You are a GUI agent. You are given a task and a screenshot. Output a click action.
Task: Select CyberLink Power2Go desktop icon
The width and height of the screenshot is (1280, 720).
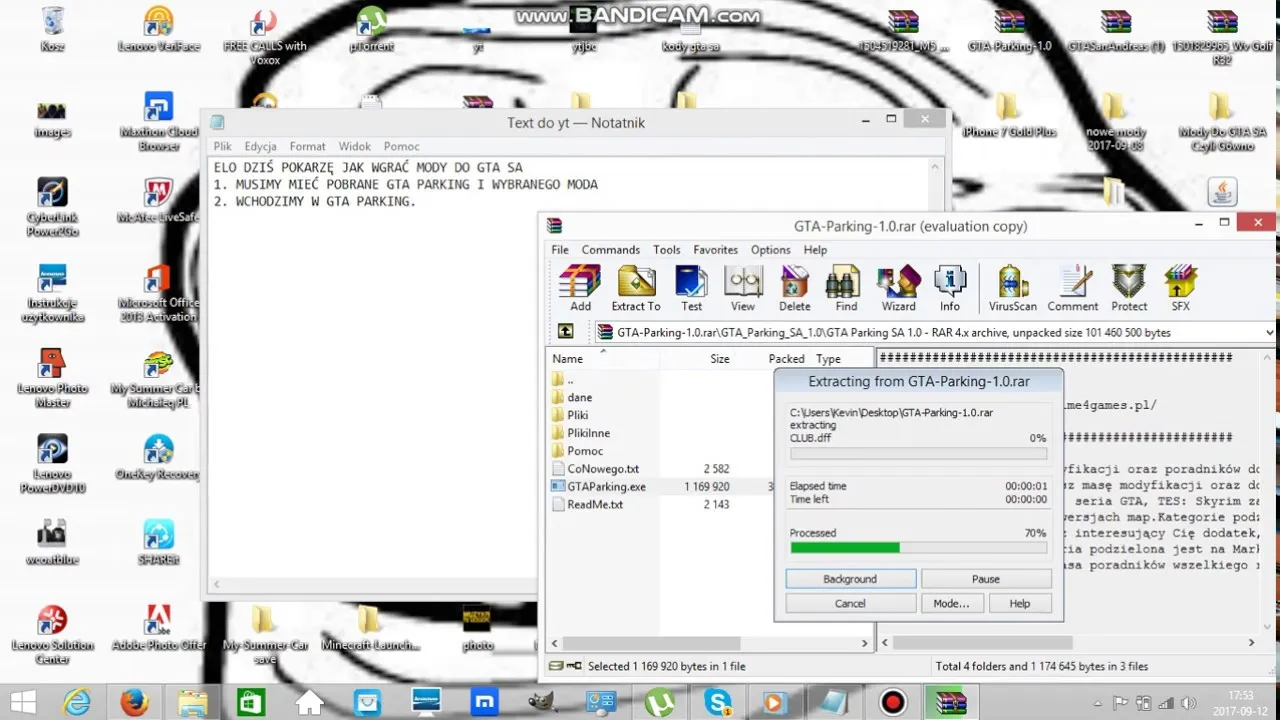[53, 207]
